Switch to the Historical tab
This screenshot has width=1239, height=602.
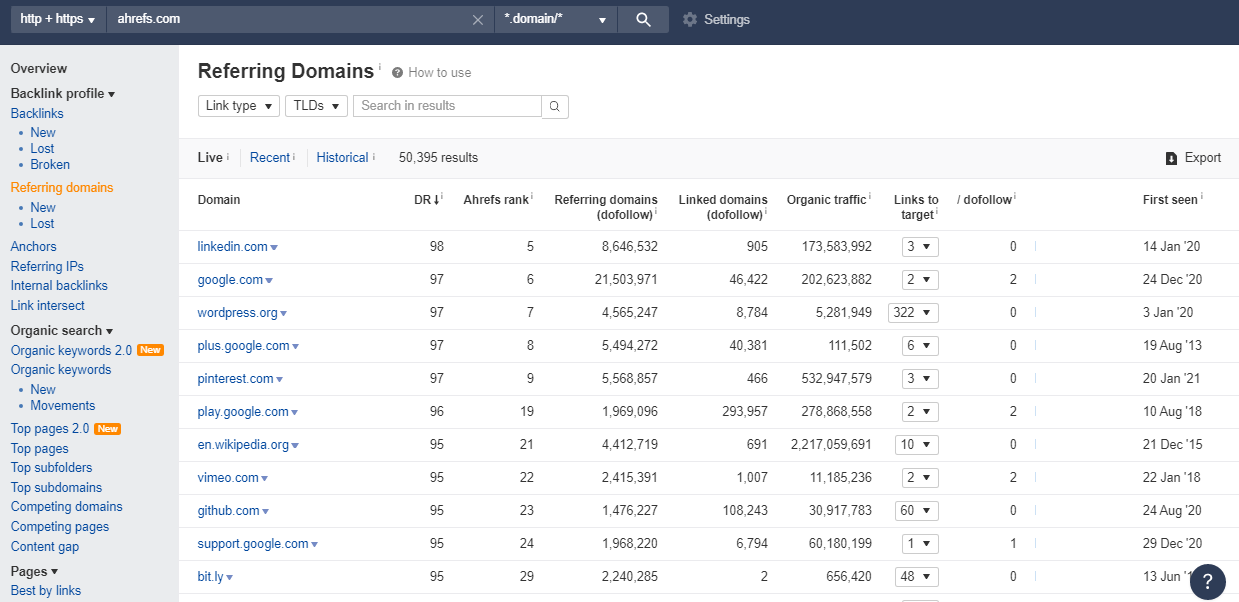342,157
